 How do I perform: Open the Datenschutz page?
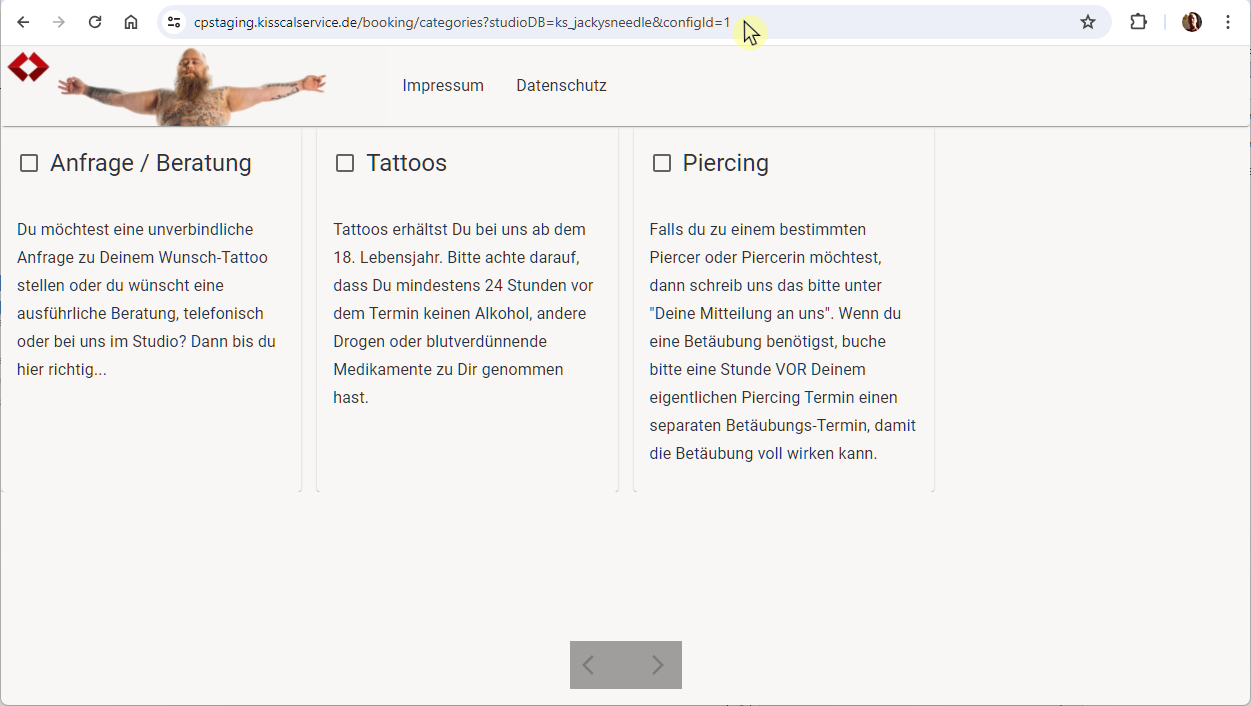pyautogui.click(x=561, y=86)
